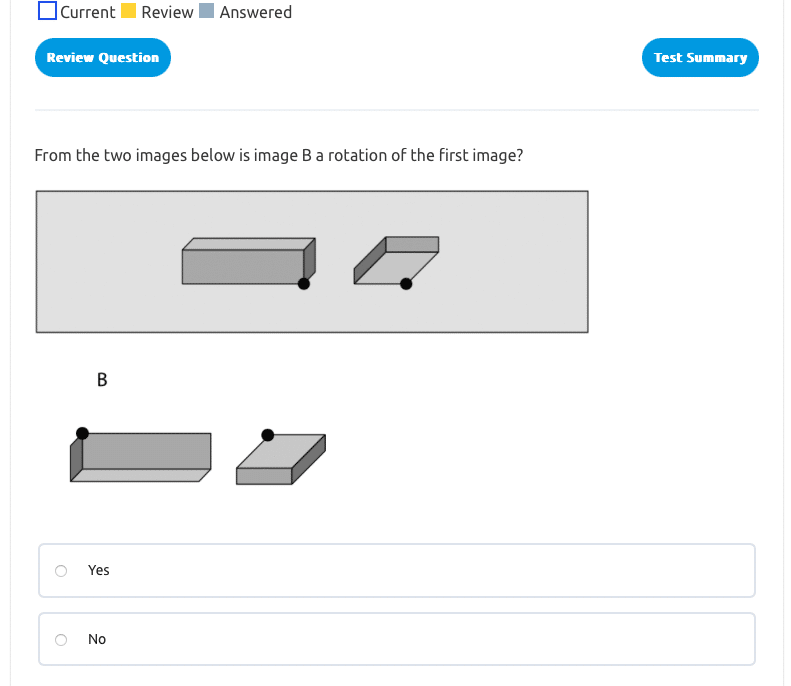
Task: Click the blue Current legend box
Action: [x=47, y=12]
